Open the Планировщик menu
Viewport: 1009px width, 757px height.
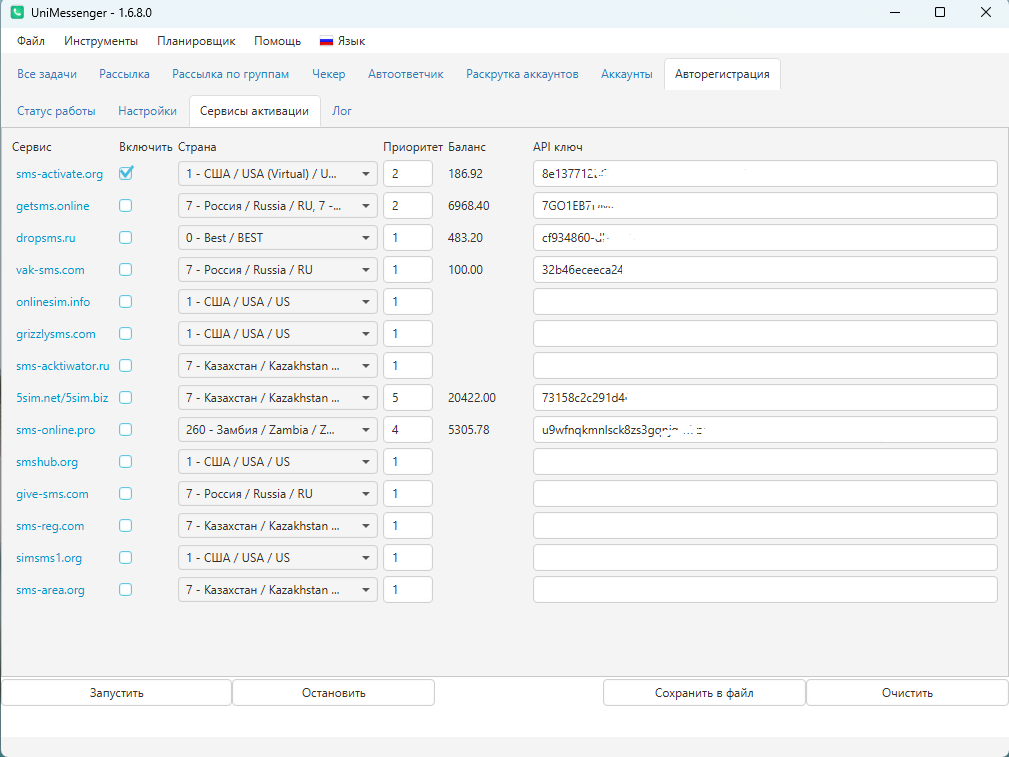tap(196, 41)
